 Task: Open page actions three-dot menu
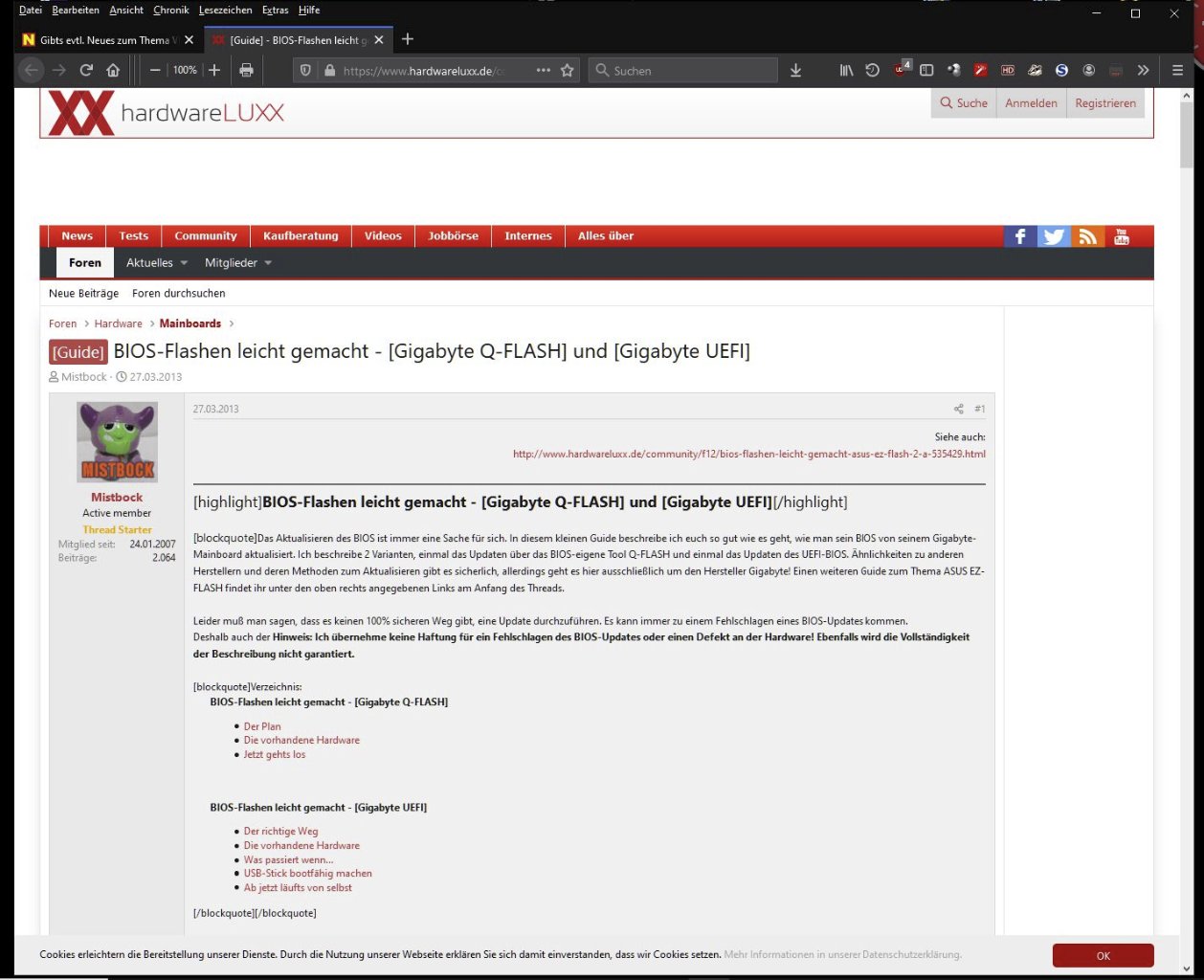pyautogui.click(x=543, y=70)
